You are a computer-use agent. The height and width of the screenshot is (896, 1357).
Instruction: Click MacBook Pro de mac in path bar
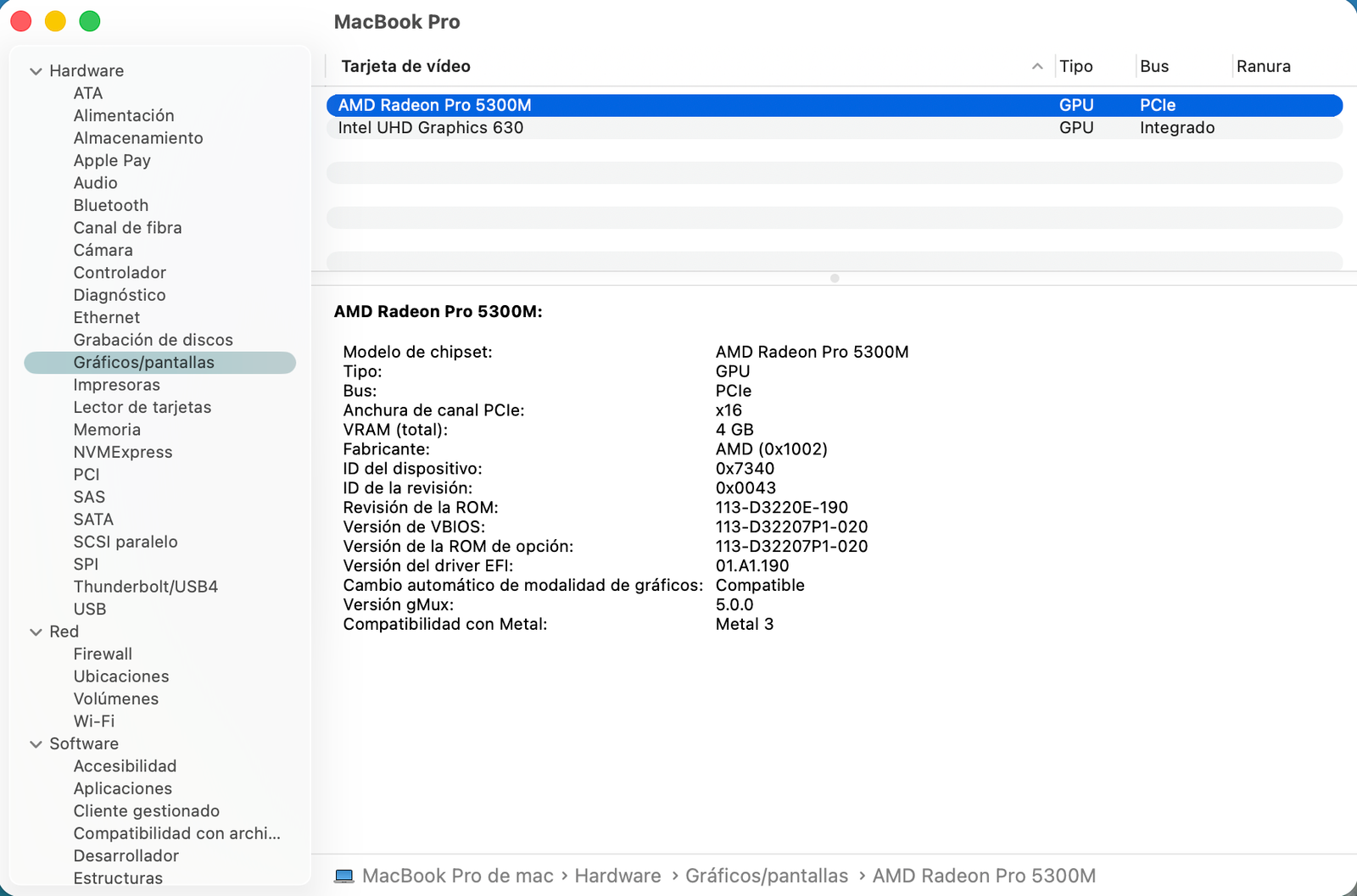click(457, 877)
